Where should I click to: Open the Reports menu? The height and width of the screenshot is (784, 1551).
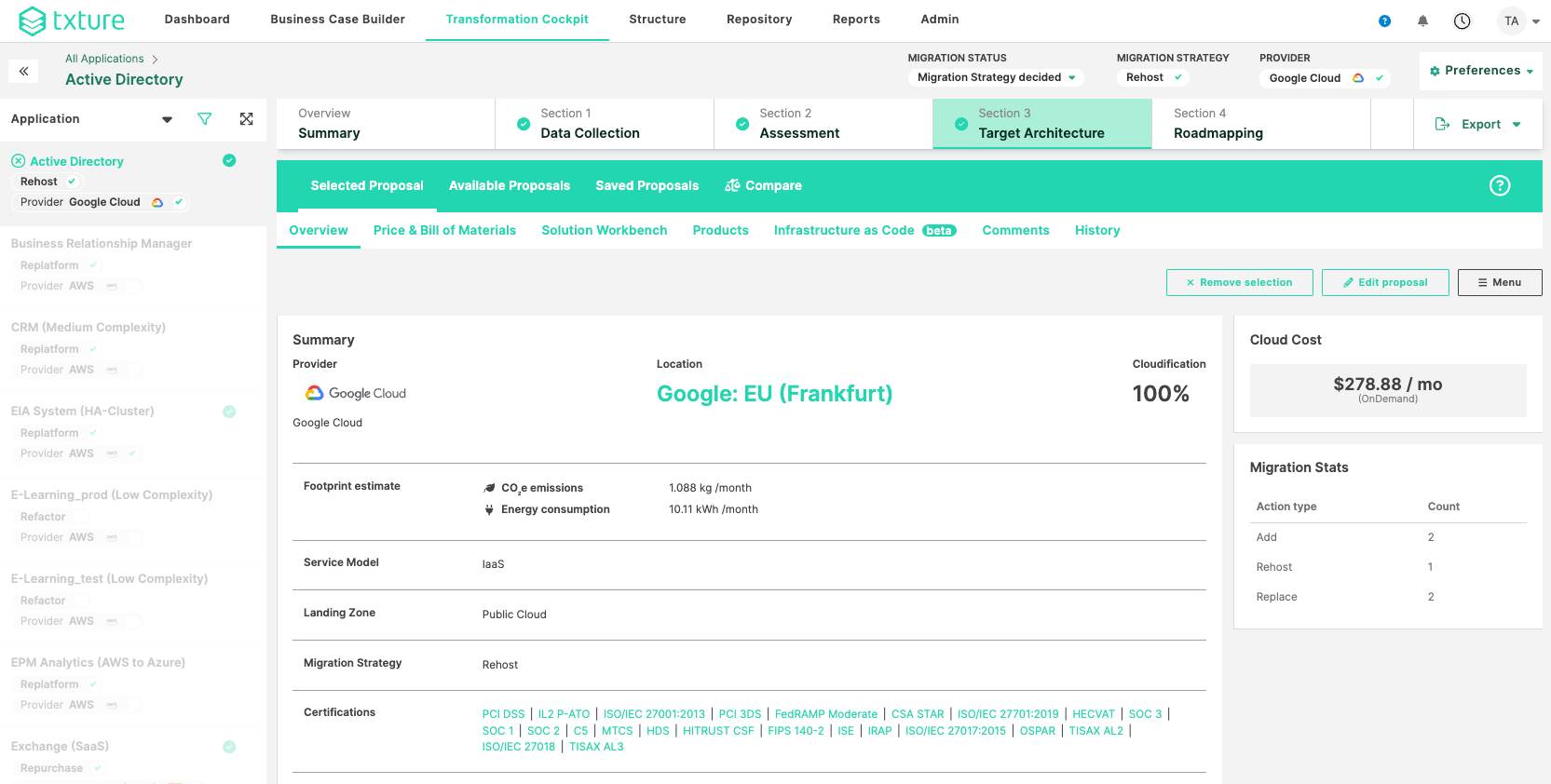point(856,20)
